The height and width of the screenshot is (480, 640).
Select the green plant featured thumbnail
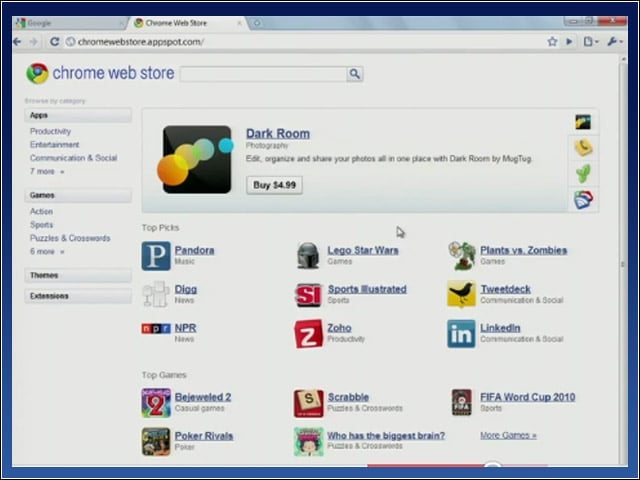click(x=583, y=173)
